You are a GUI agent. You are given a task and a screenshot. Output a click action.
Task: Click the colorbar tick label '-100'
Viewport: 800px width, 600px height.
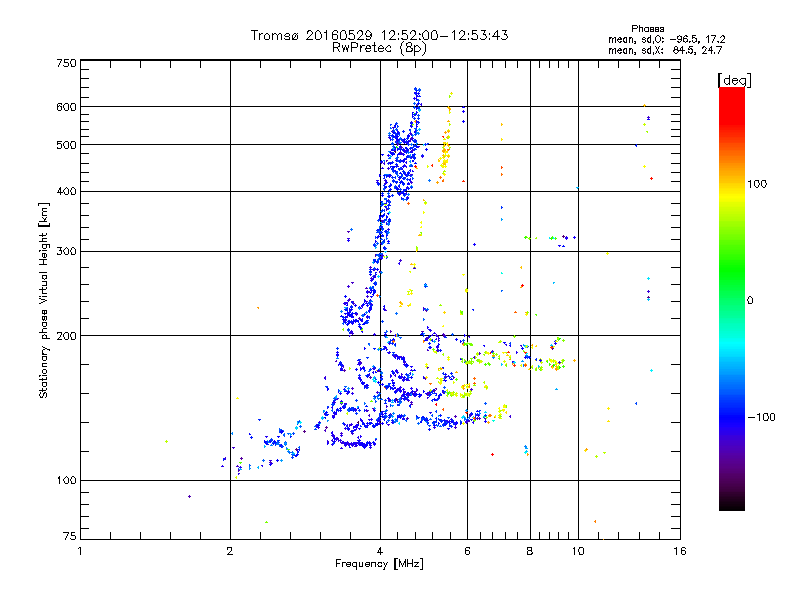coord(761,417)
